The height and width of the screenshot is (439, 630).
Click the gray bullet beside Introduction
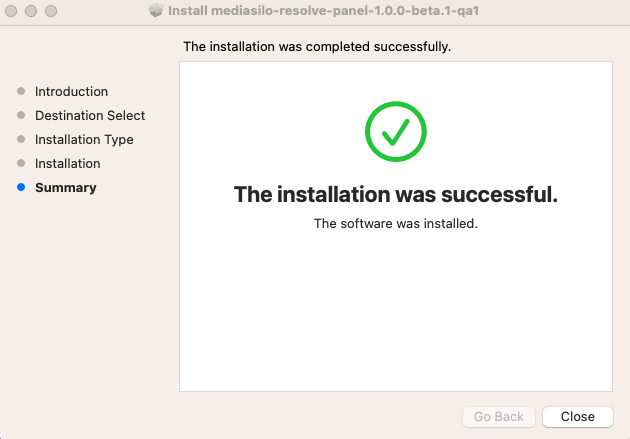(21, 91)
